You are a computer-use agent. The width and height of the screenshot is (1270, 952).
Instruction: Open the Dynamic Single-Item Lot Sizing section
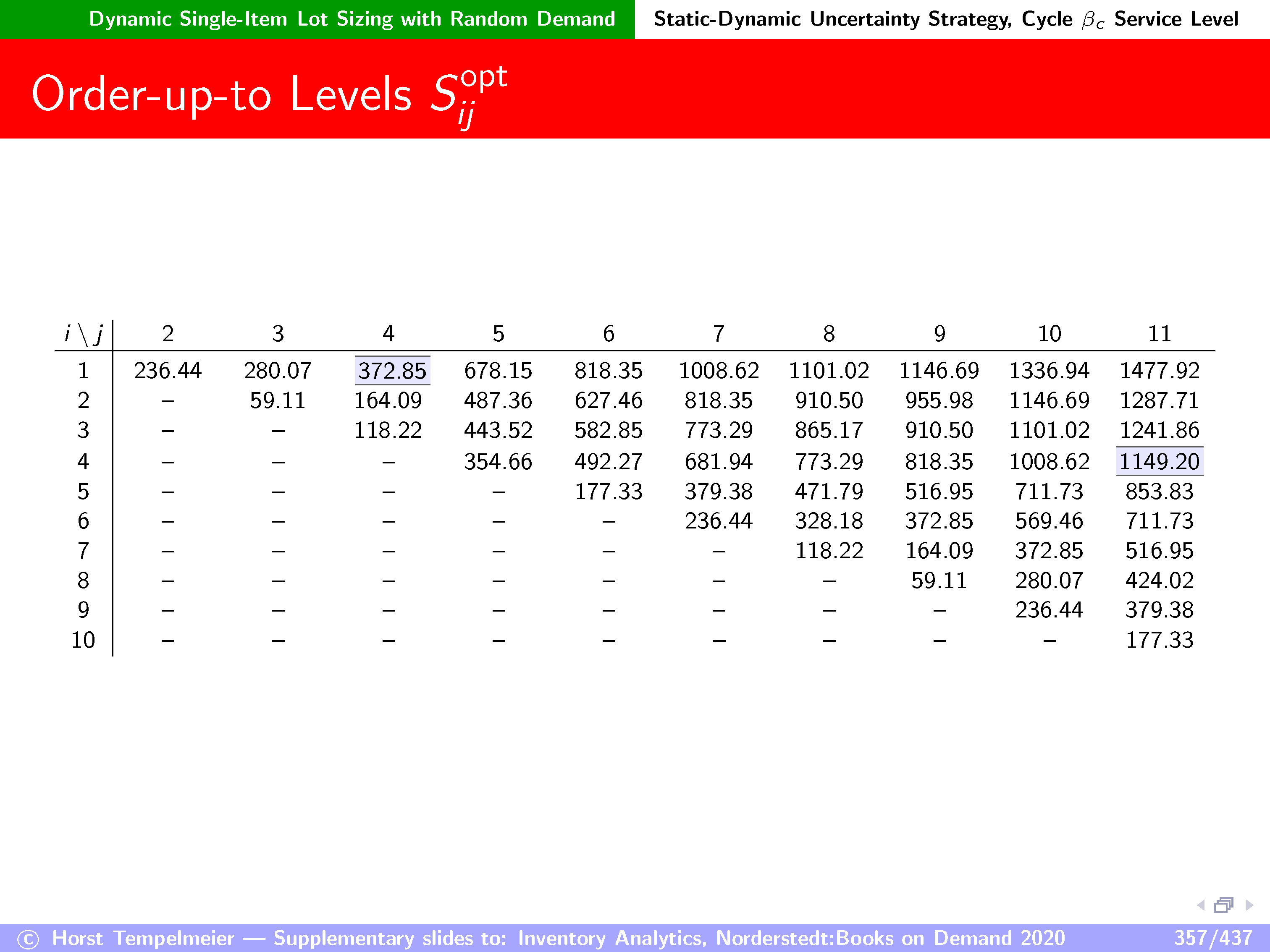tap(352, 19)
